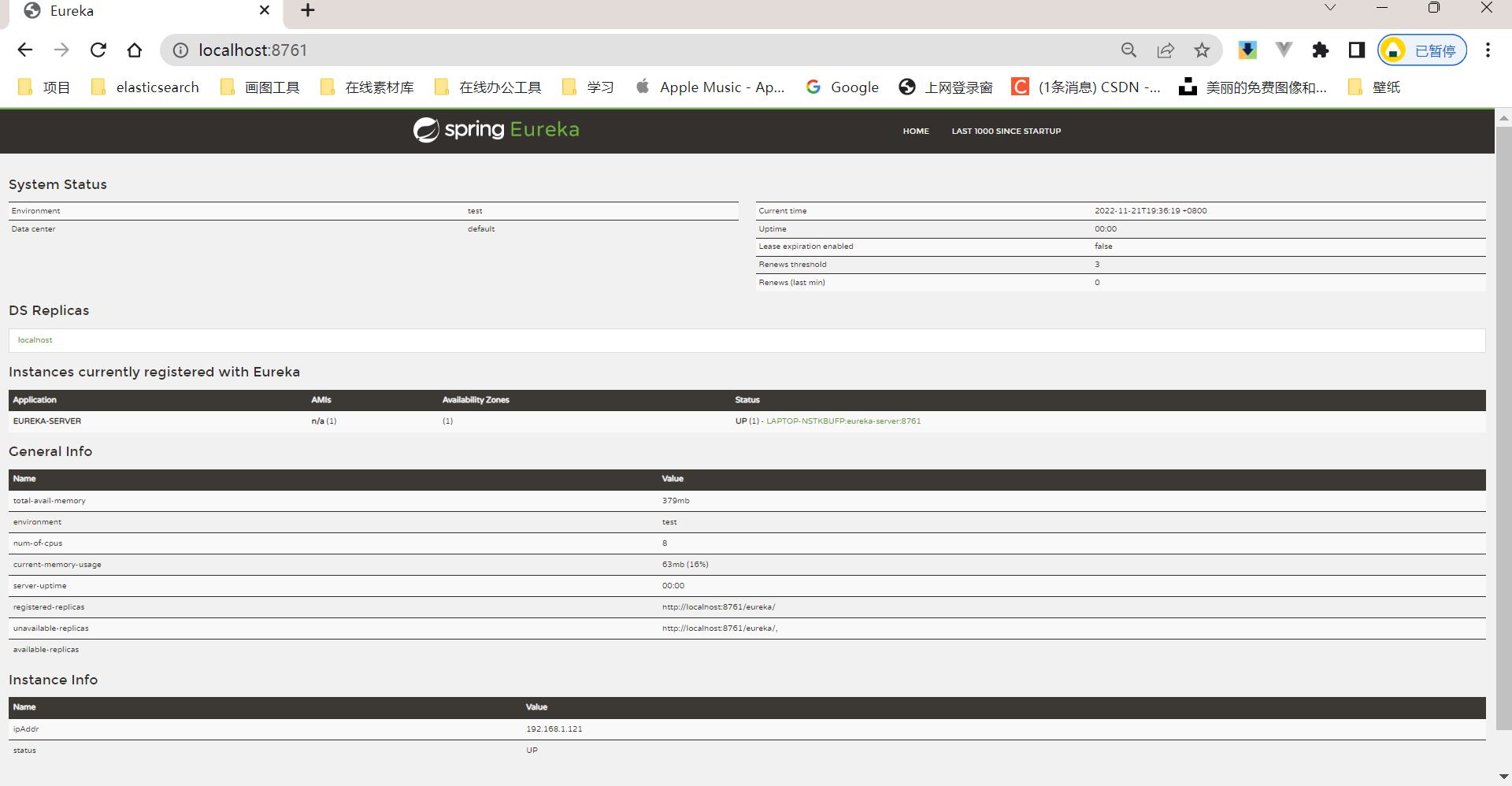
Task: Go to the HOME nav item
Action: pos(916,132)
